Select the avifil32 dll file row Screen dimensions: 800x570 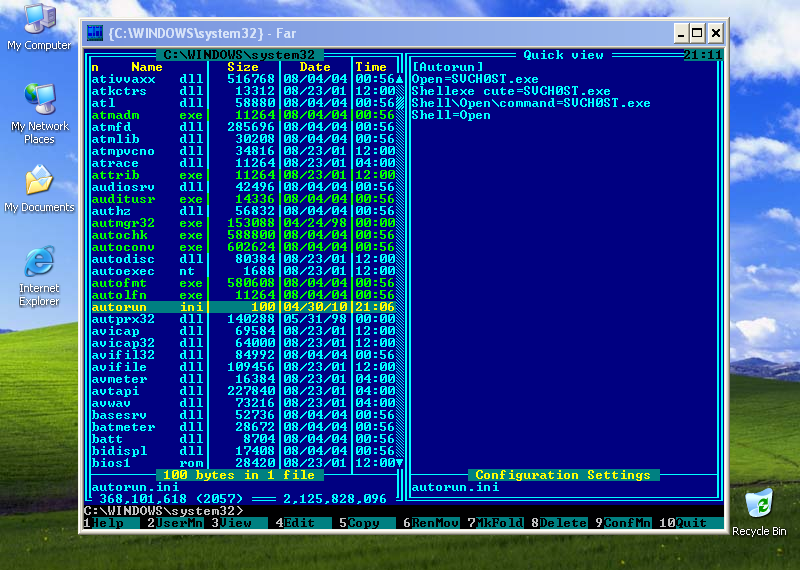pos(243,355)
